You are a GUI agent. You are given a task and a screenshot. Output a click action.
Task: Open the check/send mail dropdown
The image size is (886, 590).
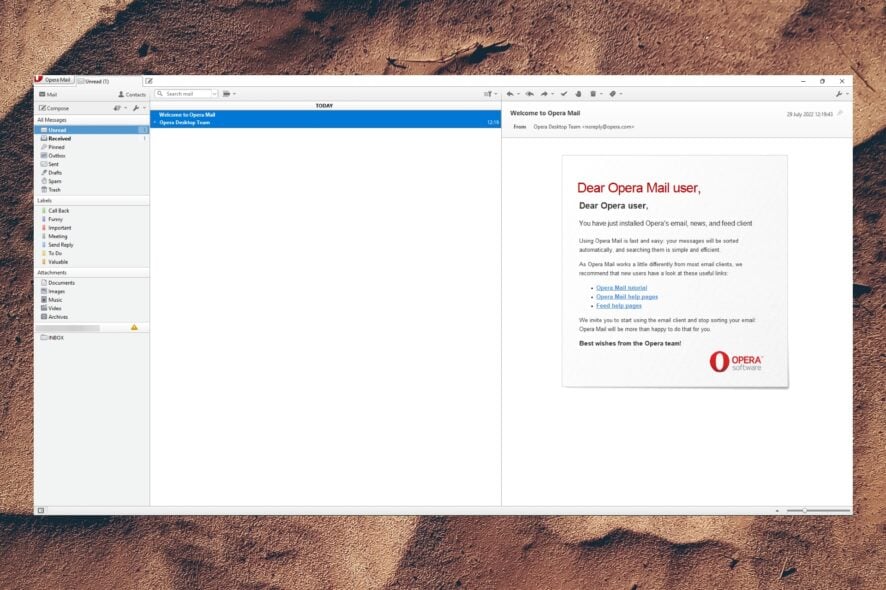click(119, 108)
